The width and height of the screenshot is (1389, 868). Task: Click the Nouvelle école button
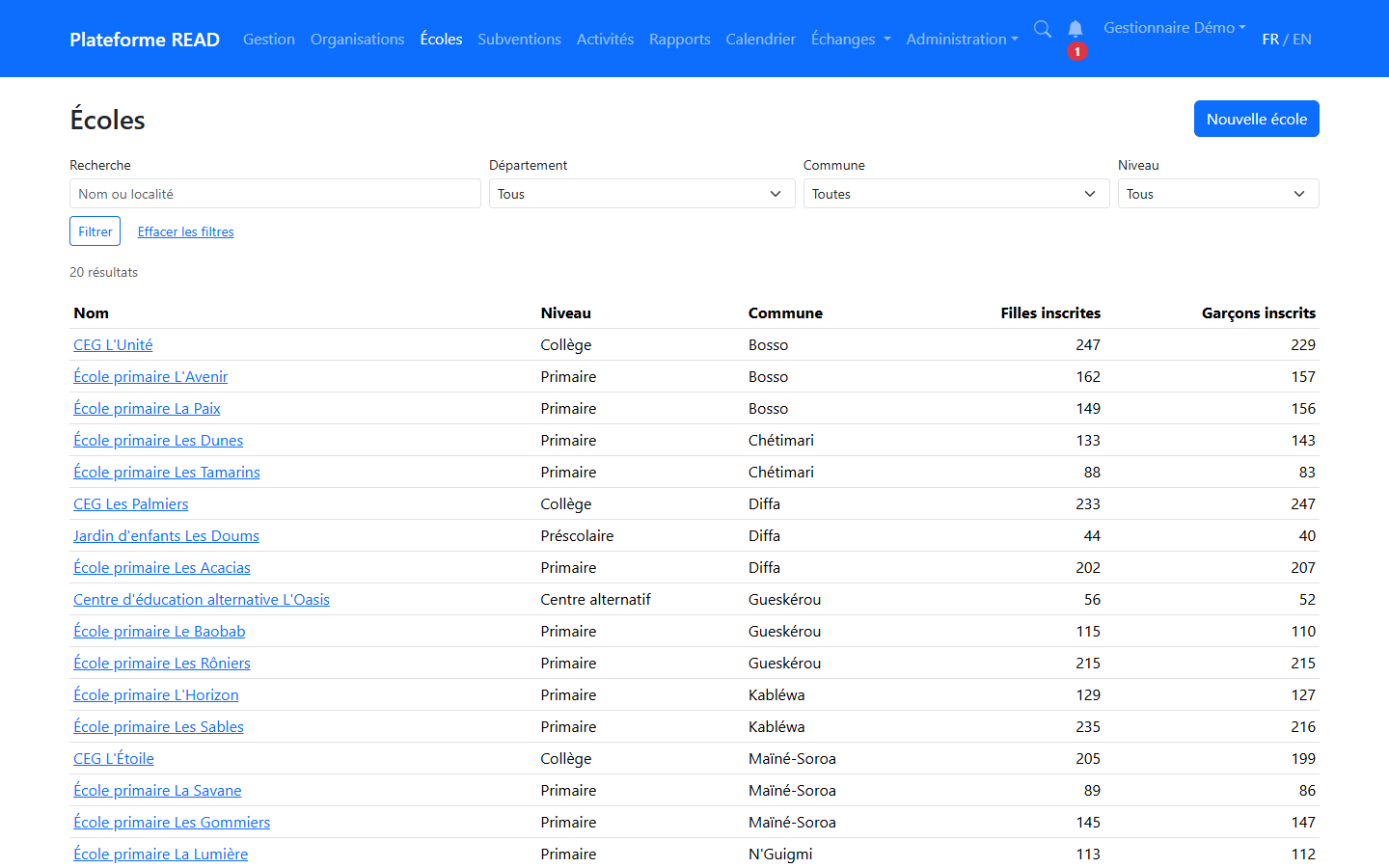(1257, 119)
